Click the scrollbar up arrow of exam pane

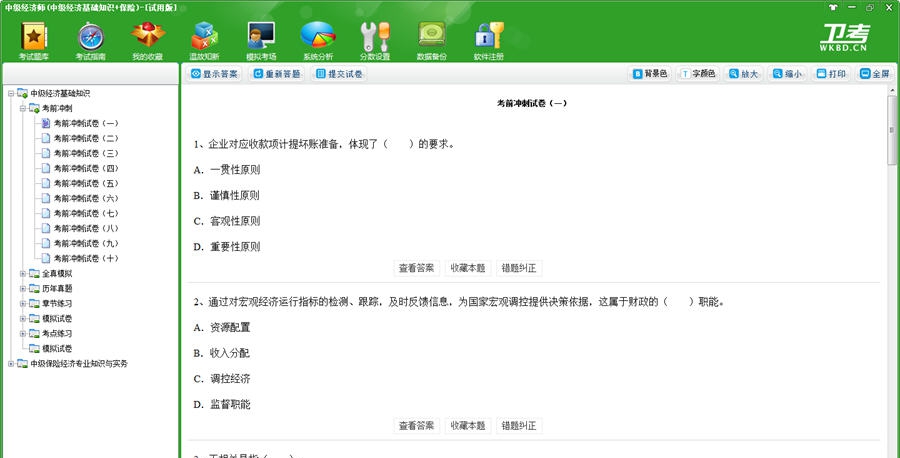(x=893, y=90)
